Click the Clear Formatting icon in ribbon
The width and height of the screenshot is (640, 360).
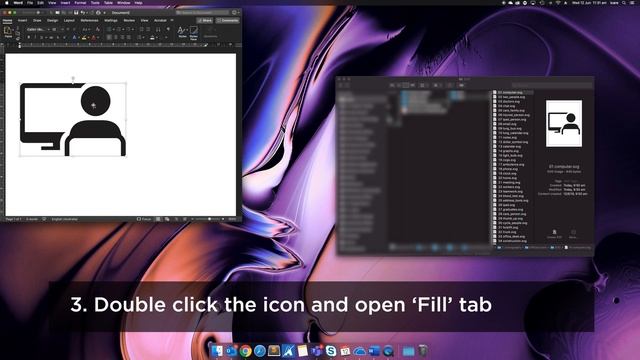click(98, 29)
